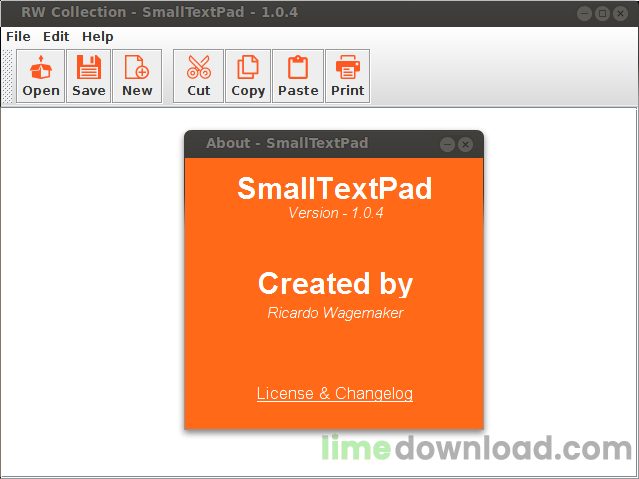Cut text with the scissors Cut button

pos(198,76)
